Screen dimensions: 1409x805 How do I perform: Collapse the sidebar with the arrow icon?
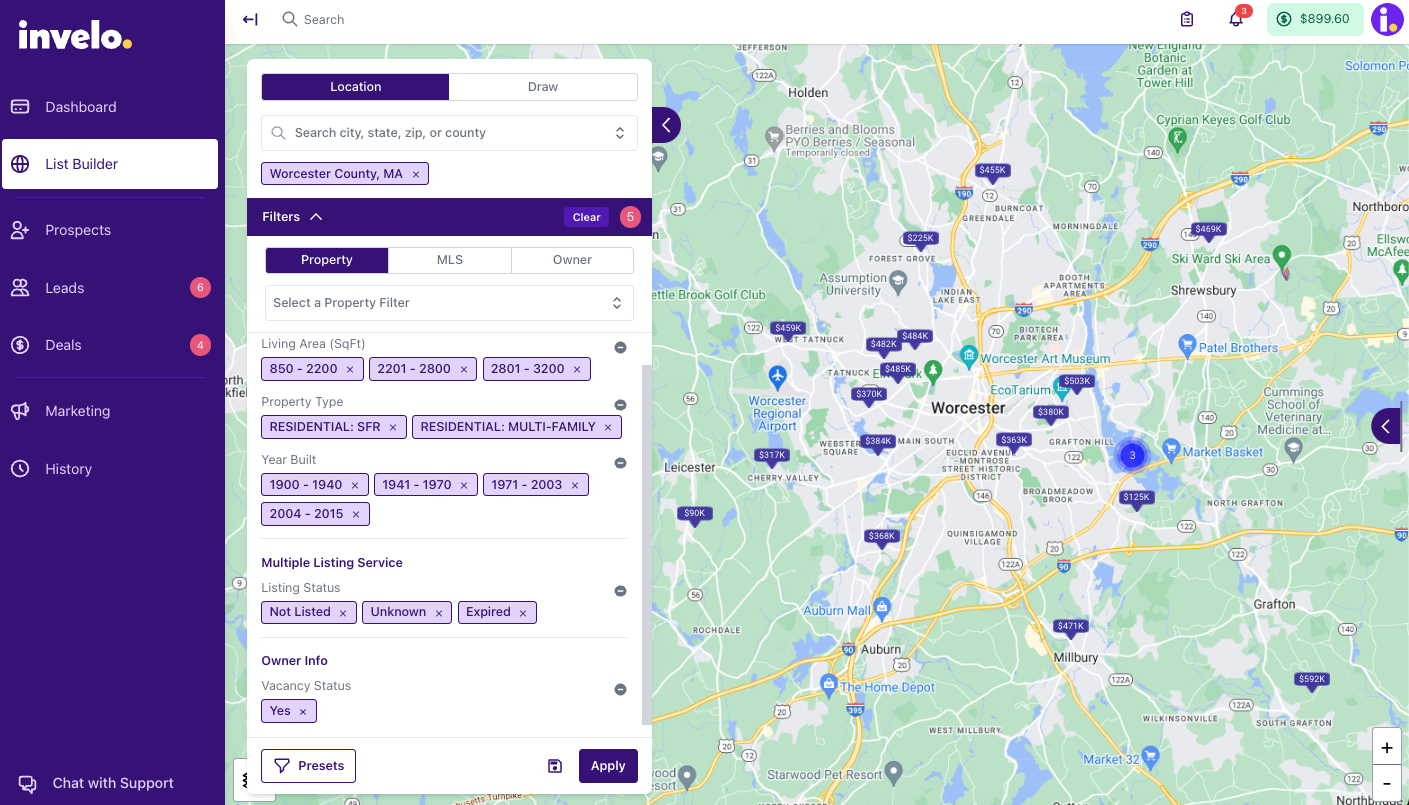pos(250,19)
